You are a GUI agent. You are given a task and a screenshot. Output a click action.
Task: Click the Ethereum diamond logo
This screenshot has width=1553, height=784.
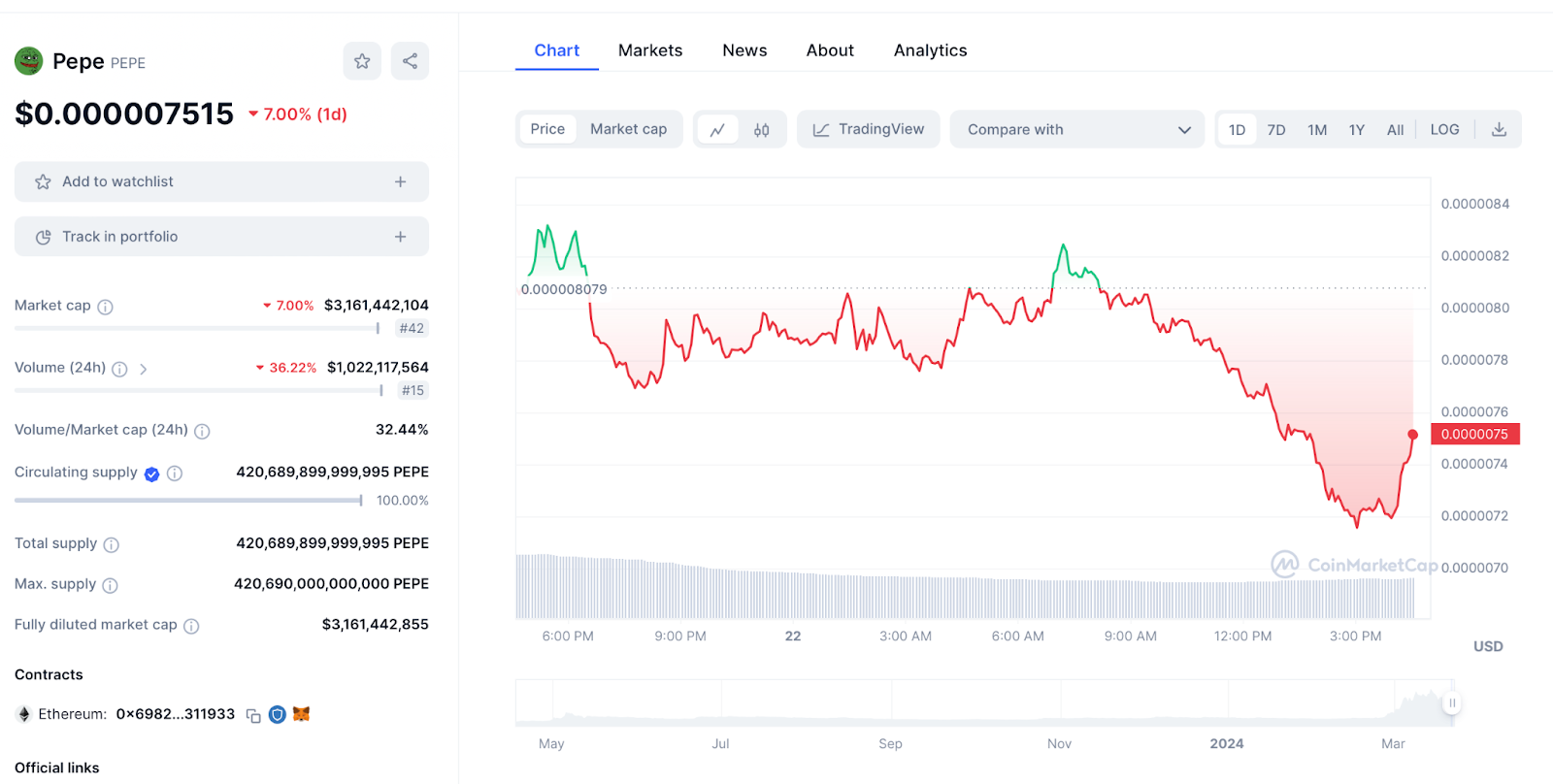(24, 714)
